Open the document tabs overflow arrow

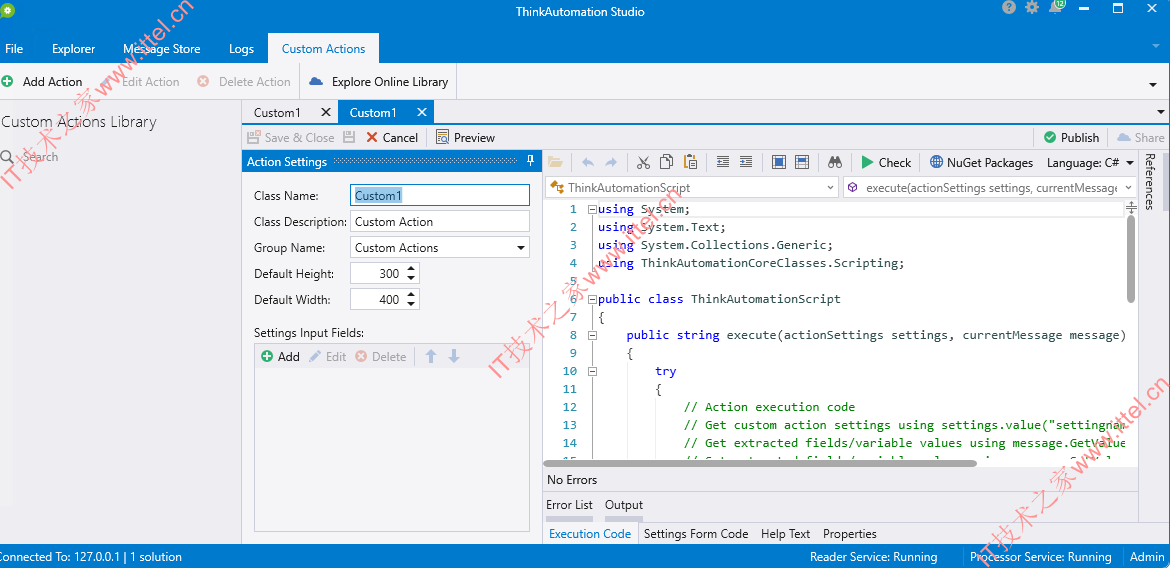(x=1160, y=112)
